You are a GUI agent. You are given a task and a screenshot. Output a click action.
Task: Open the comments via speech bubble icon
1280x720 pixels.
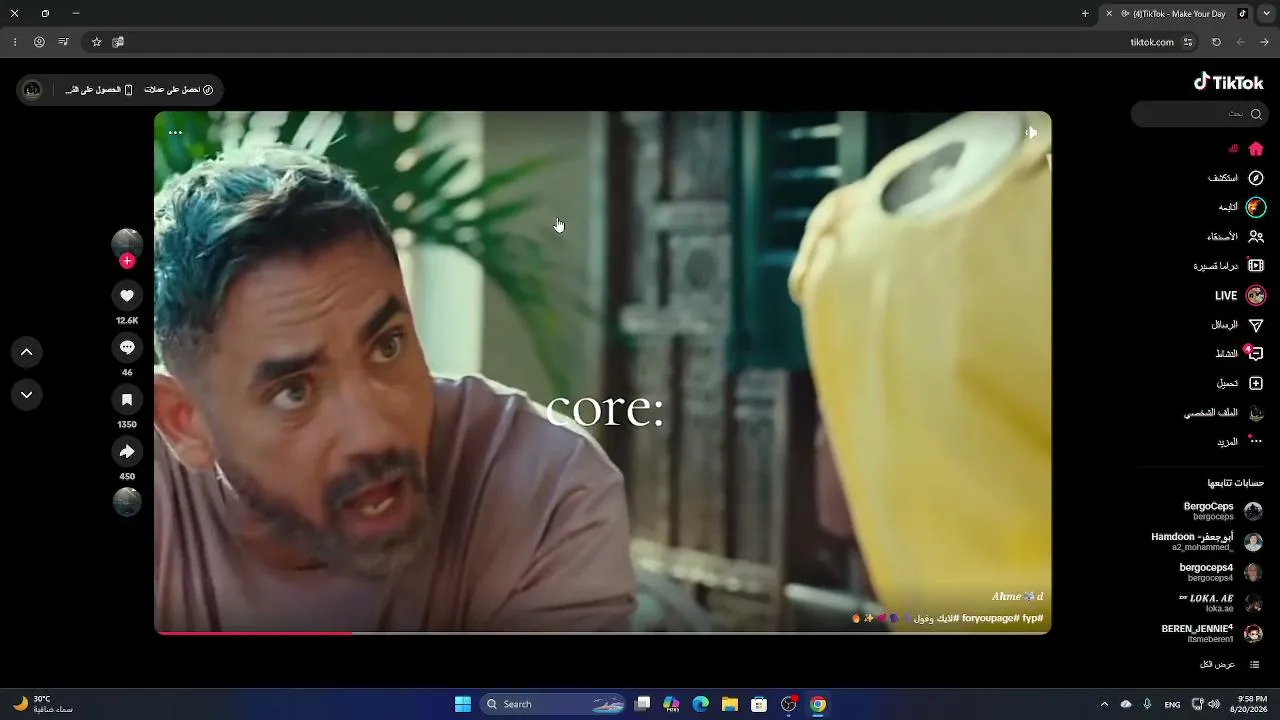127,348
